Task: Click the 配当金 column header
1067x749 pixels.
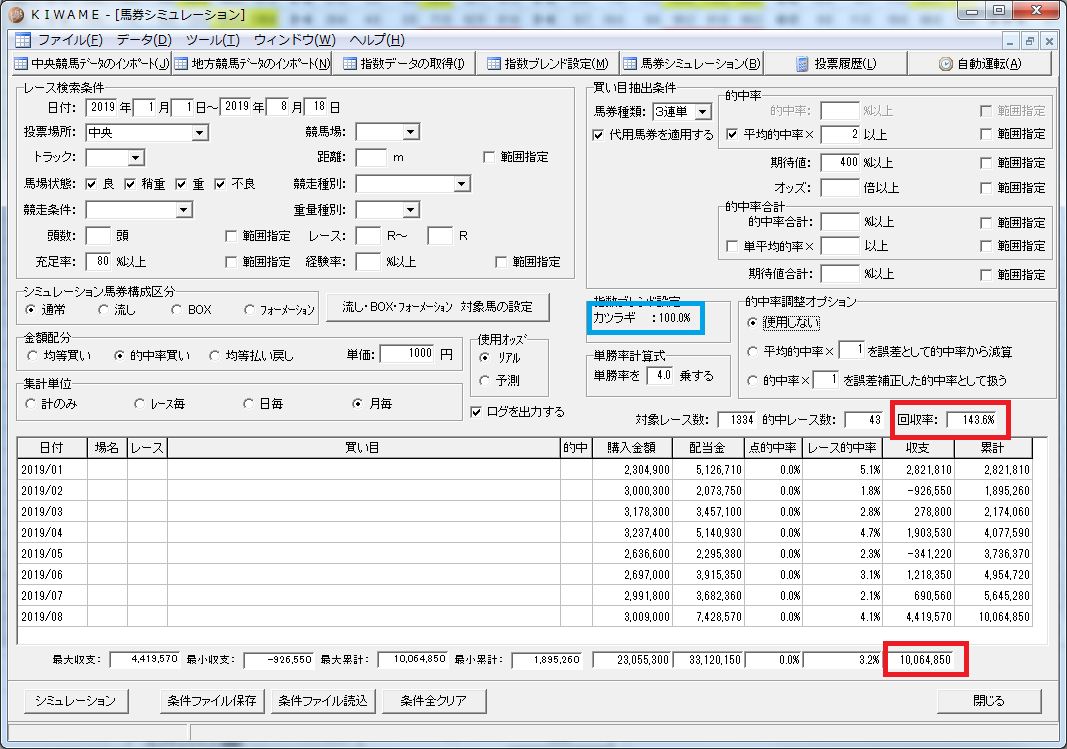Action: tap(707, 448)
